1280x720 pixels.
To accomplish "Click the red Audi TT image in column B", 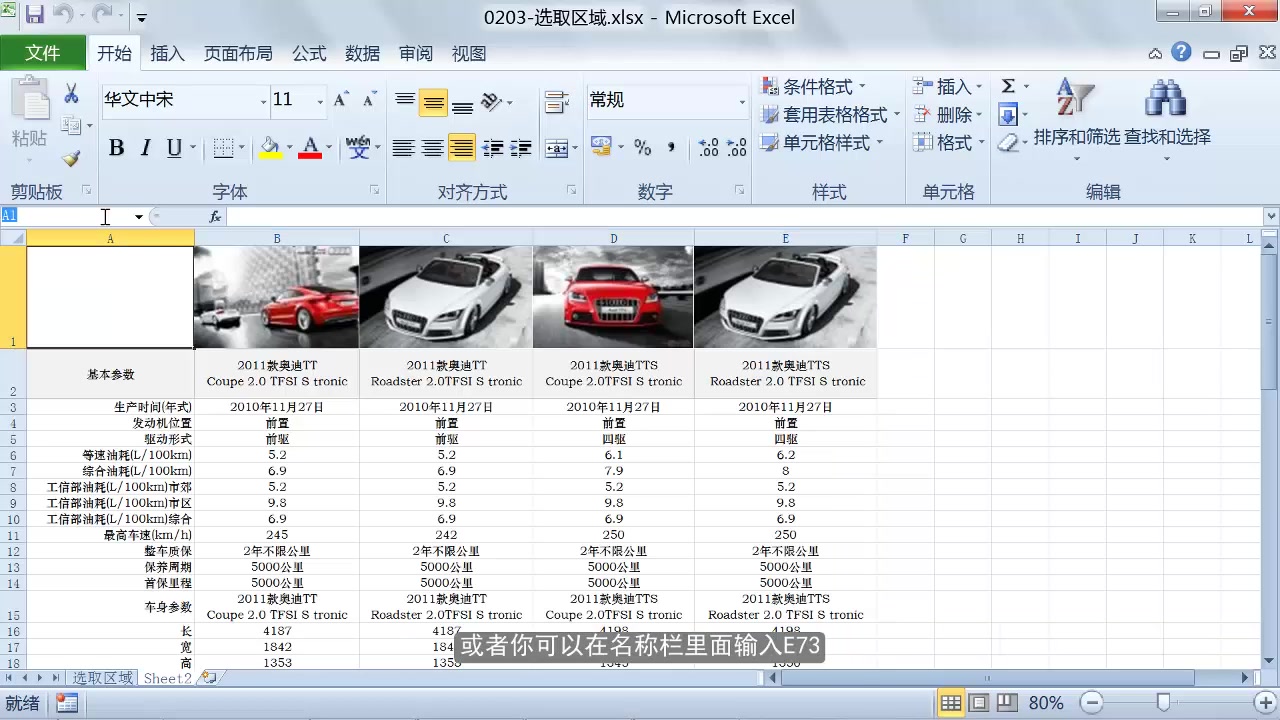I will [276, 297].
